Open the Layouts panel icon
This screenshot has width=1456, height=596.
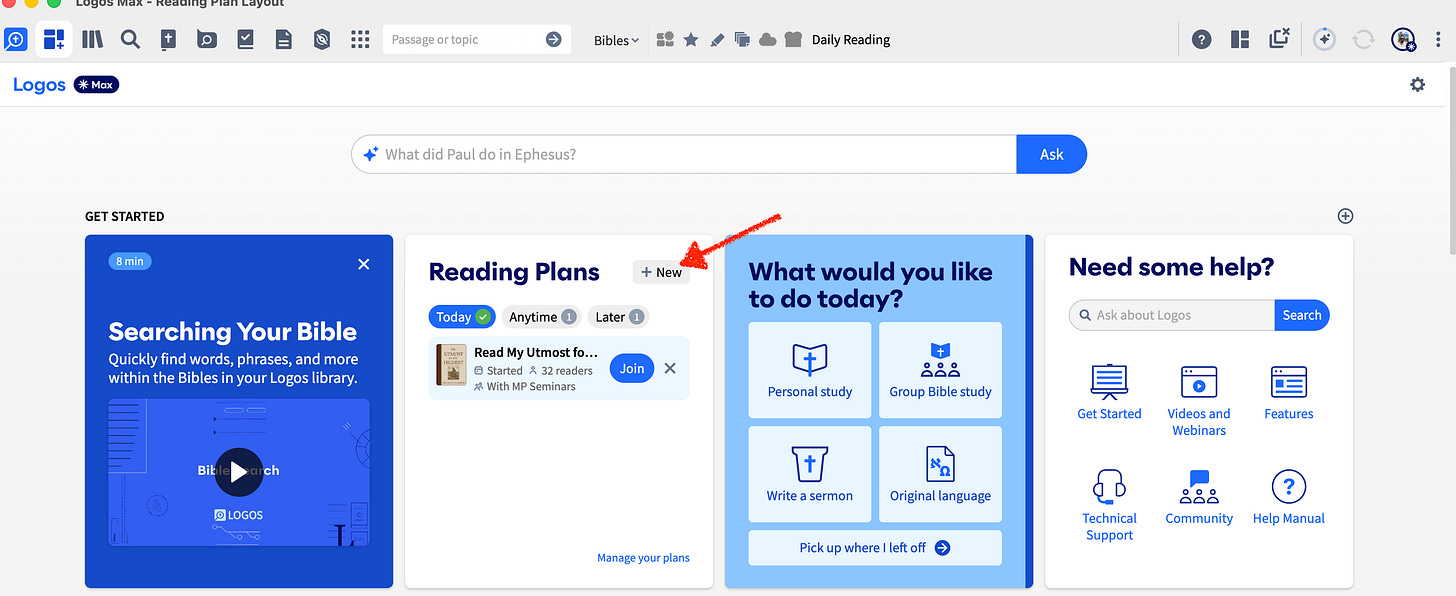(1240, 40)
